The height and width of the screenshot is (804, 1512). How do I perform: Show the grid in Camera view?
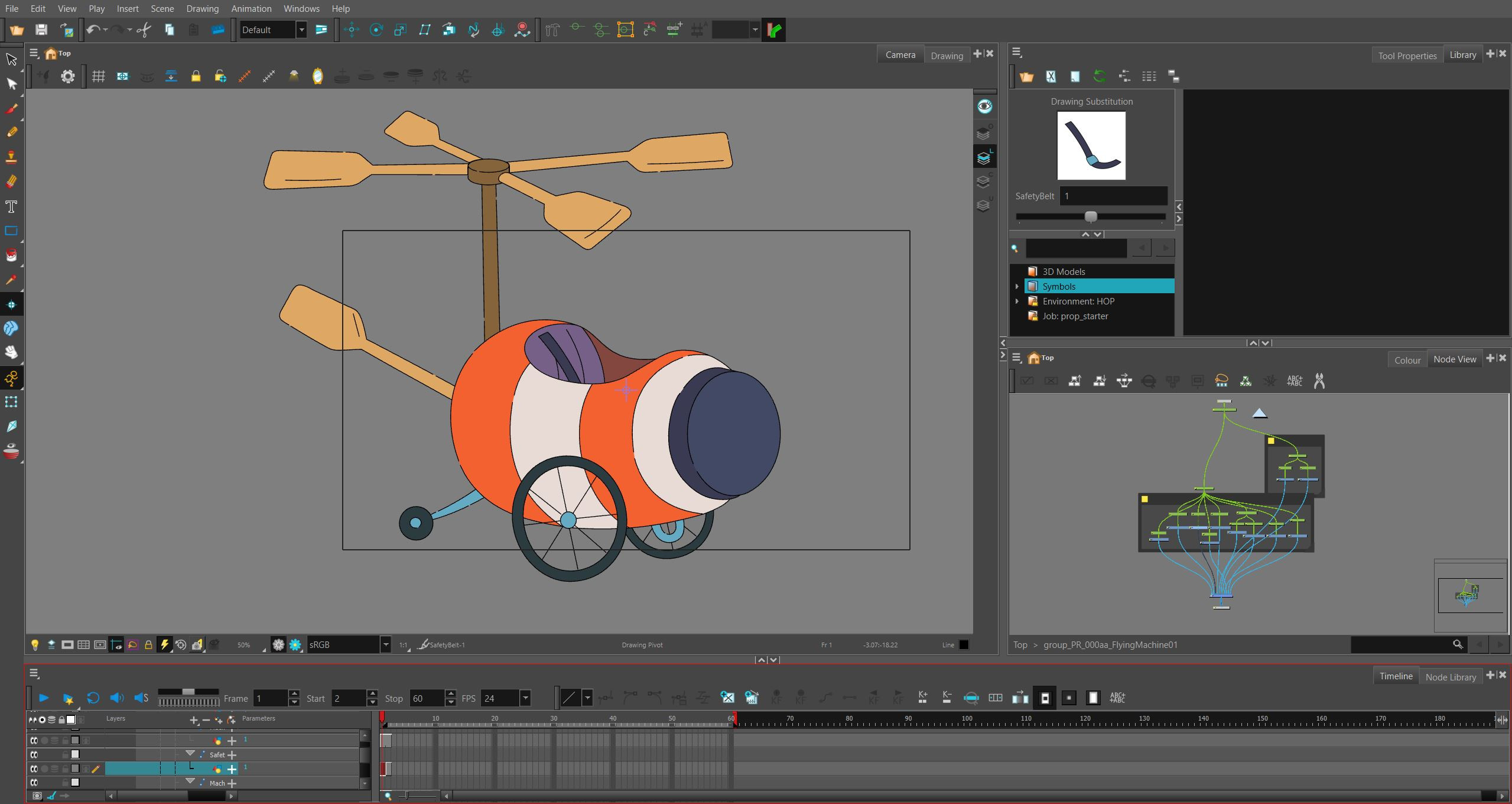(98, 76)
